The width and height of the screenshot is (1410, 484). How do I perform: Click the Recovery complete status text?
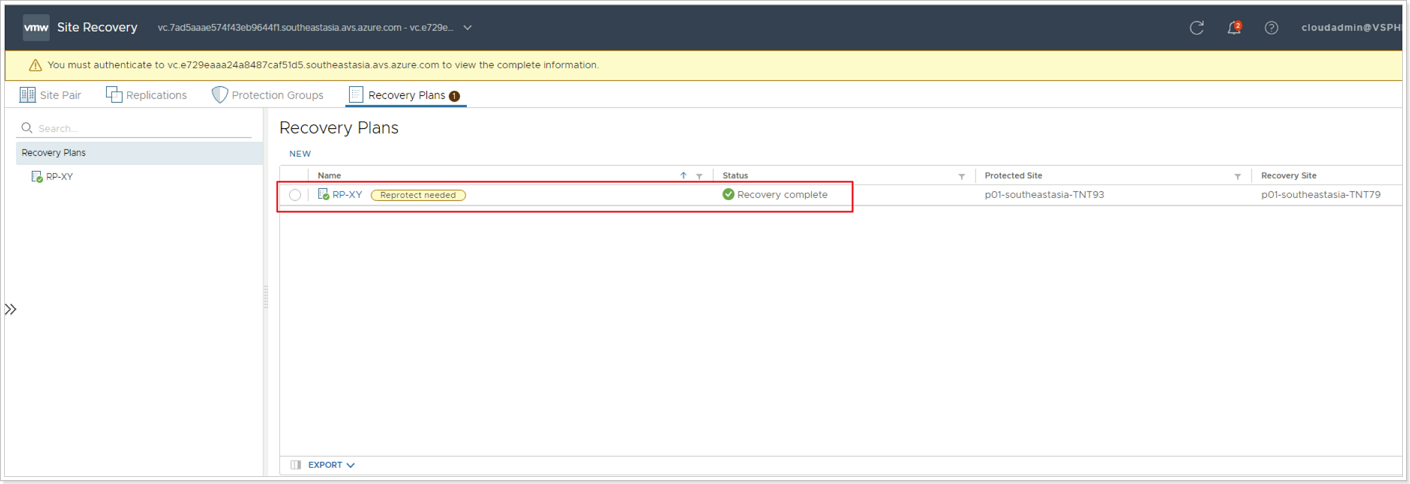[782, 195]
